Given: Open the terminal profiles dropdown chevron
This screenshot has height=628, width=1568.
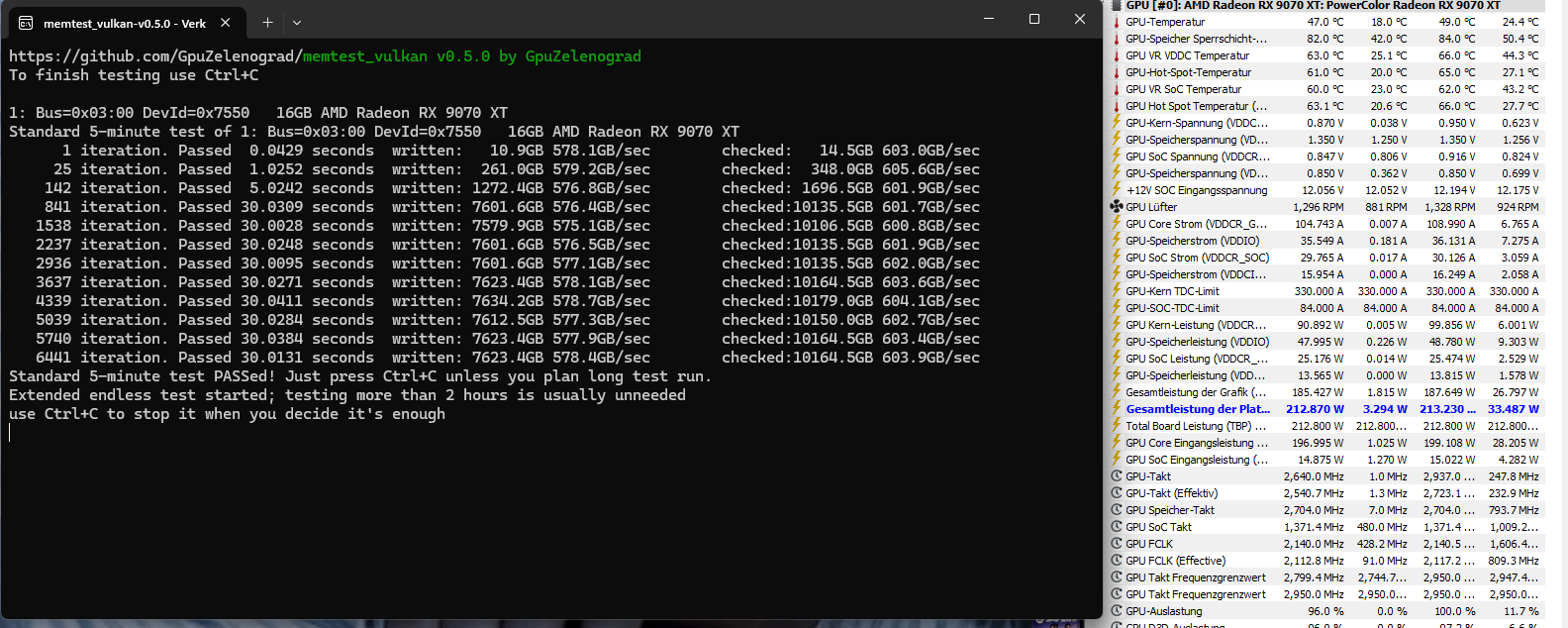Looking at the screenshot, I should coord(297,22).
